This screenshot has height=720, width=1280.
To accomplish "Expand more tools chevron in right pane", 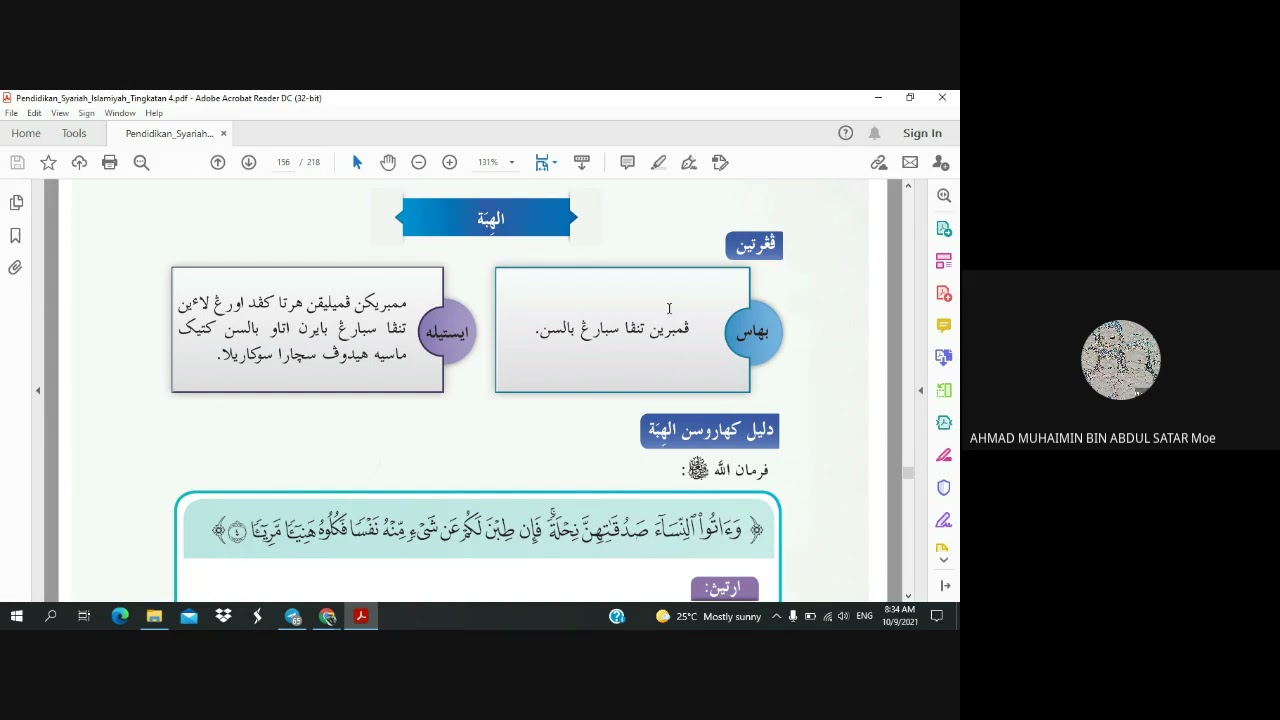I will (944, 560).
